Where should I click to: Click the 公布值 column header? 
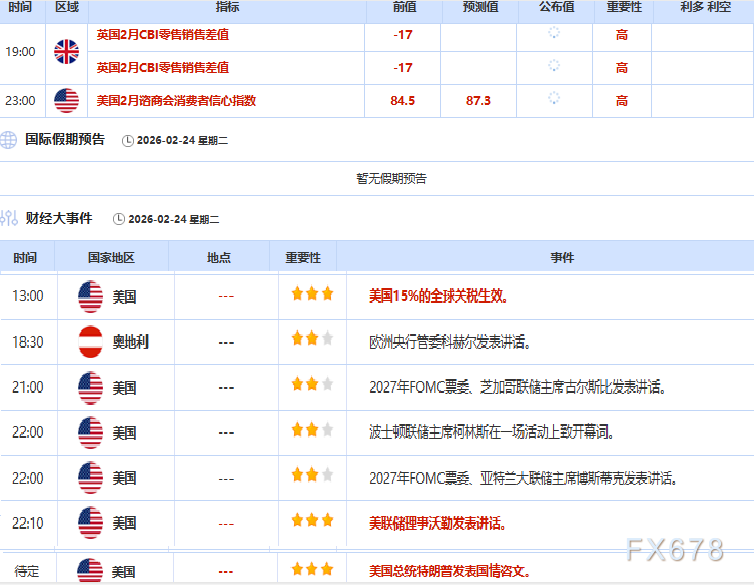pos(556,7)
